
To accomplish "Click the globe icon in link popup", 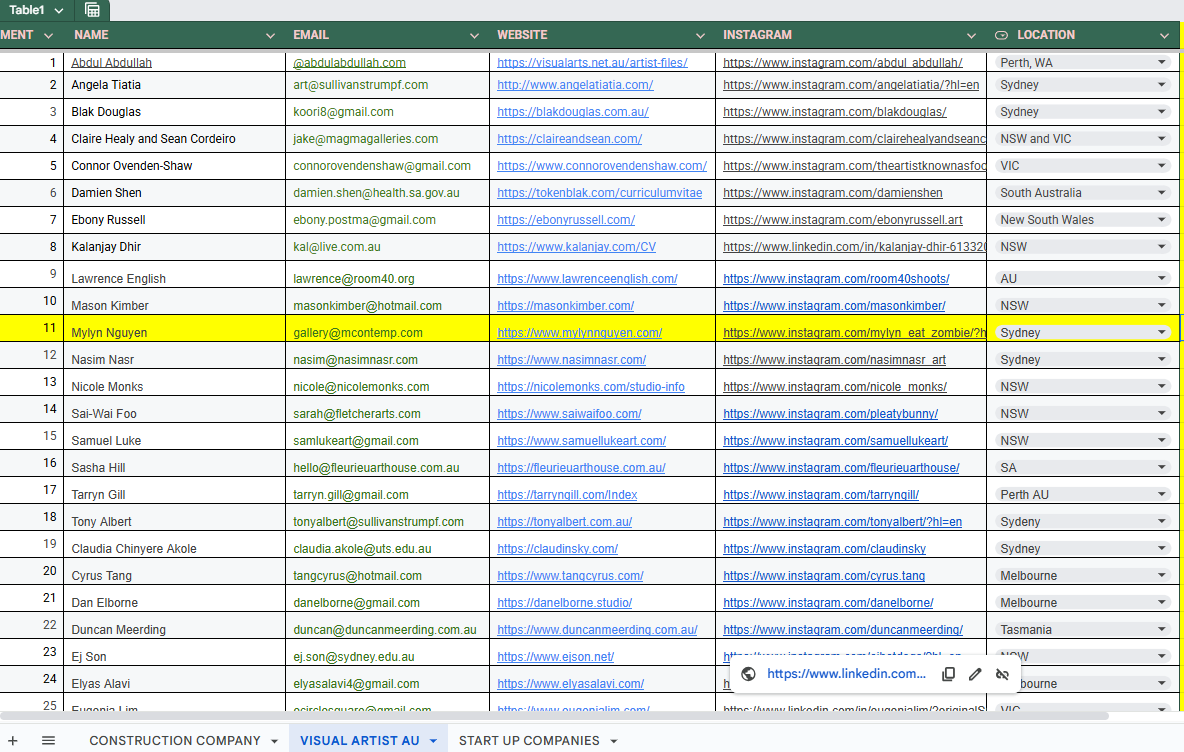I will 748,674.
